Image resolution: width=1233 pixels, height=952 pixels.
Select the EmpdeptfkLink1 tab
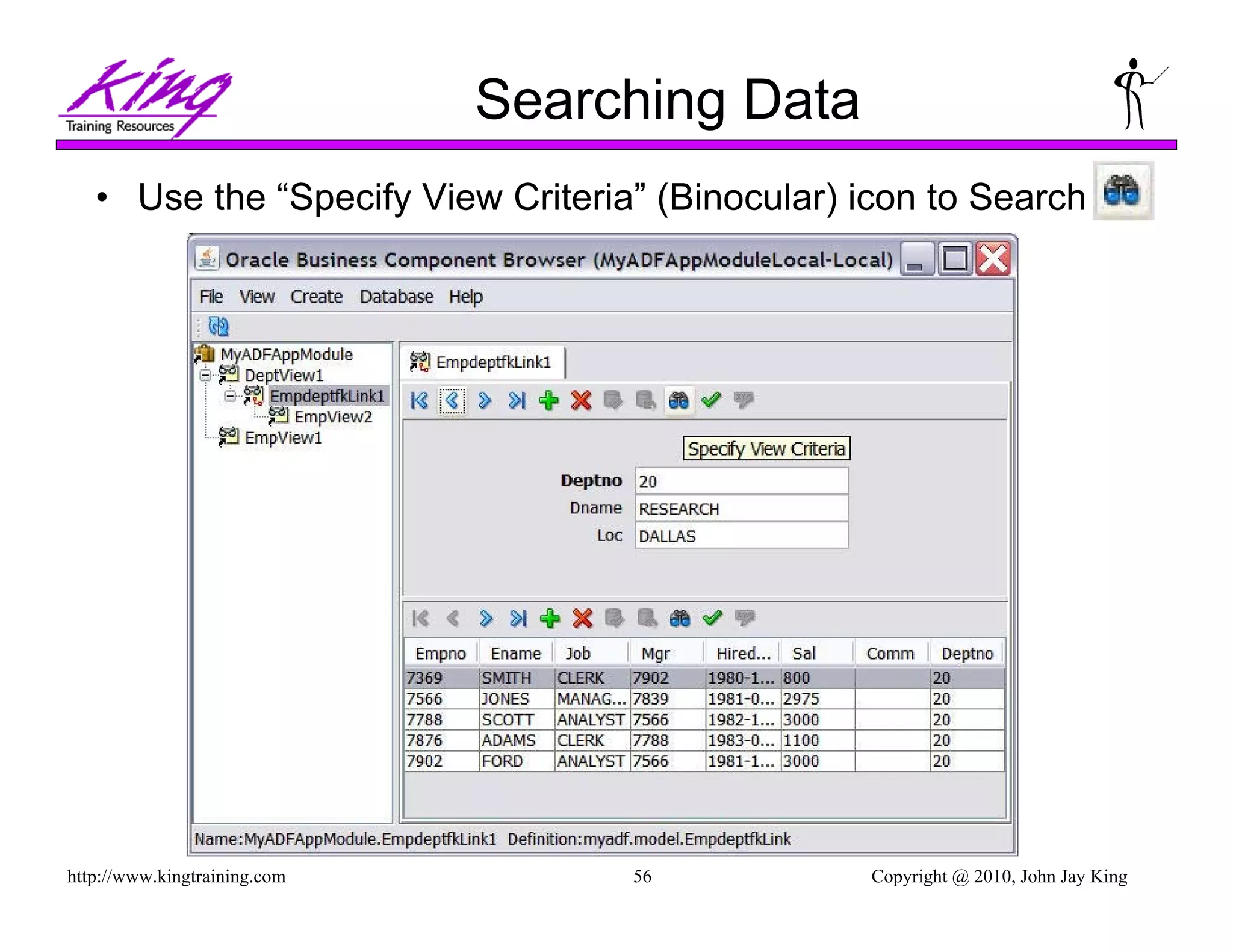pyautogui.click(x=483, y=362)
